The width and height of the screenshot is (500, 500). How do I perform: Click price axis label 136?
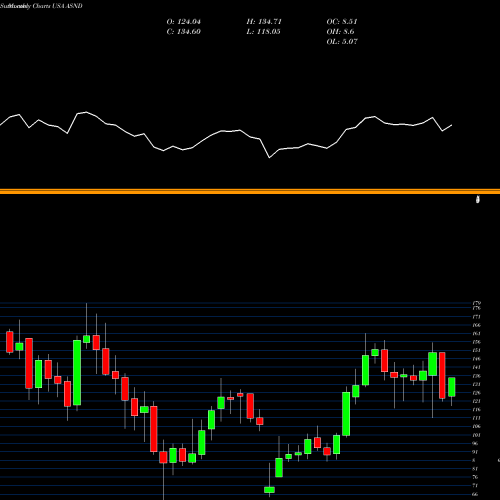coord(477,376)
